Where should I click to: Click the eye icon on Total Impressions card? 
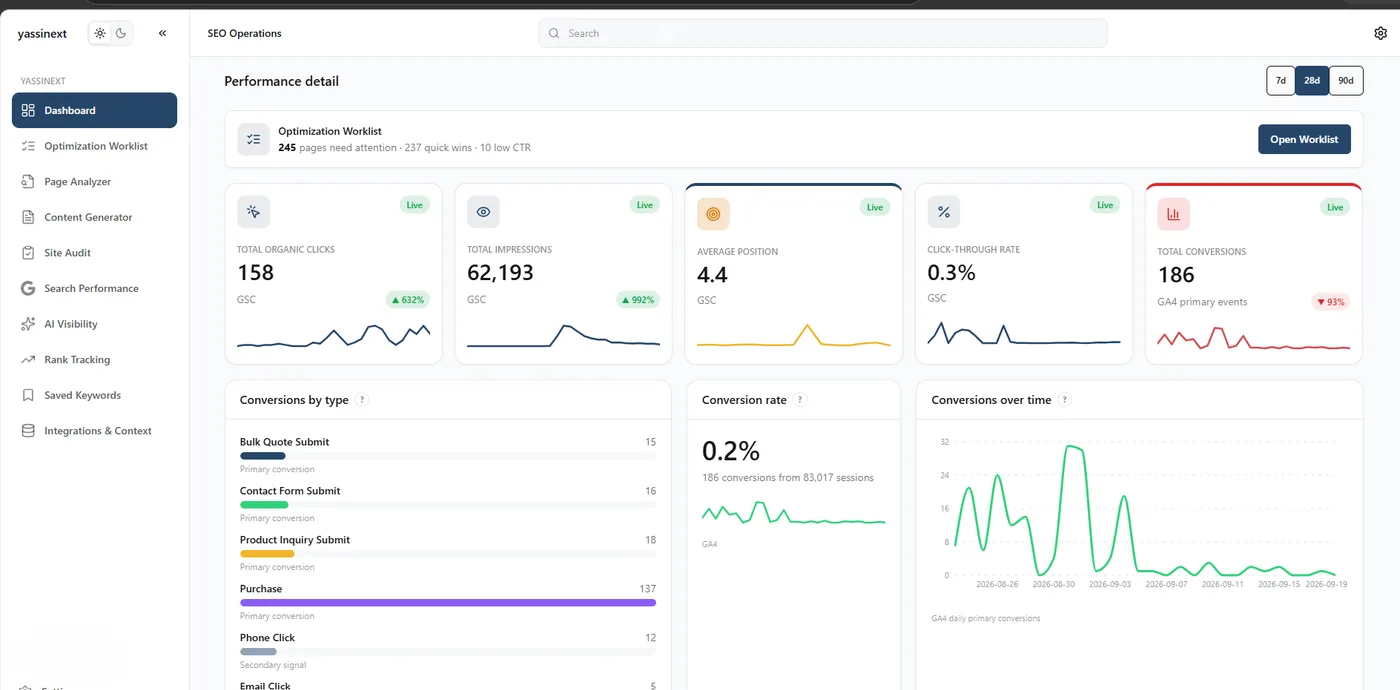pos(483,212)
